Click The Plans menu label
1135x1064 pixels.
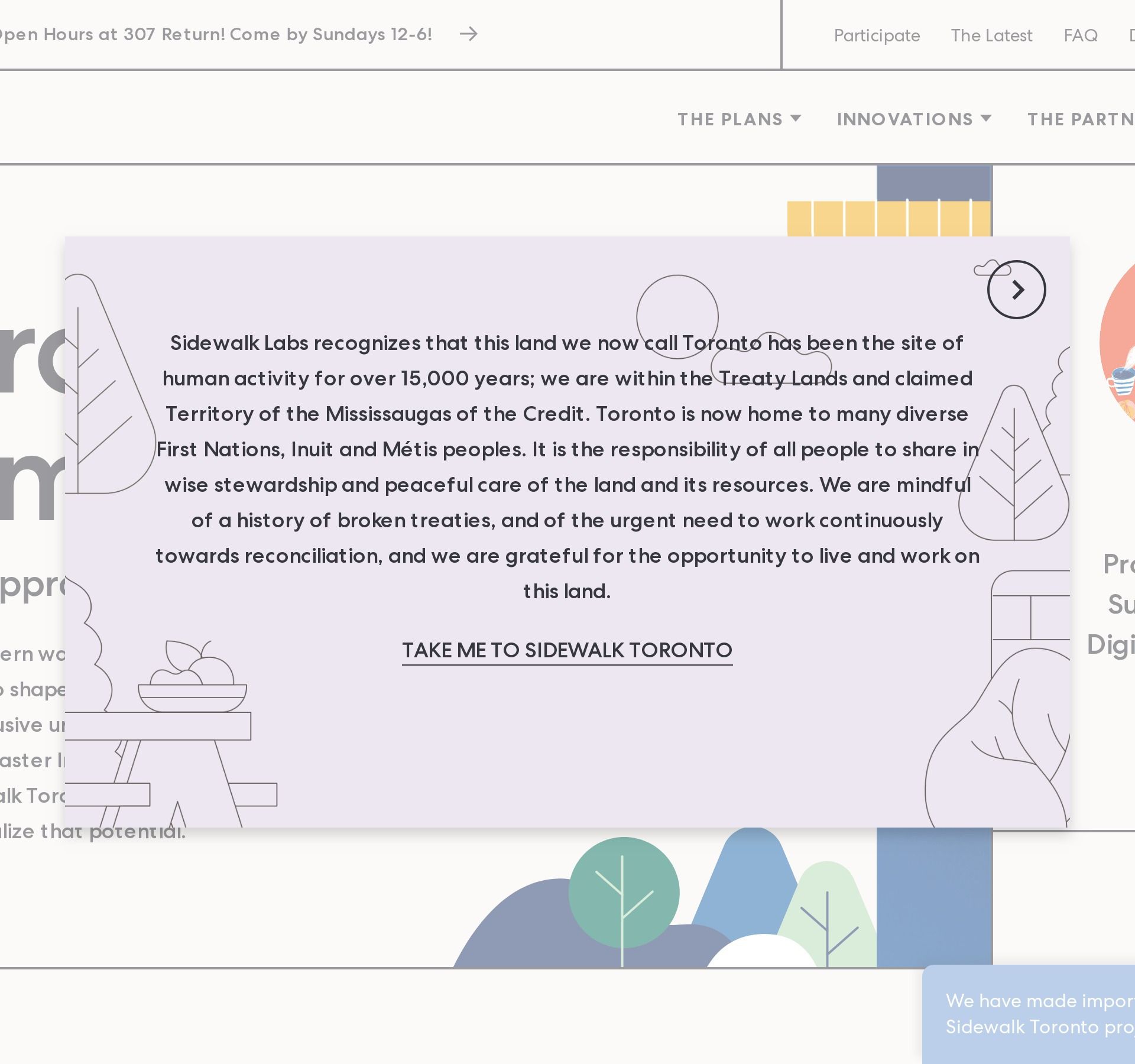coord(730,119)
